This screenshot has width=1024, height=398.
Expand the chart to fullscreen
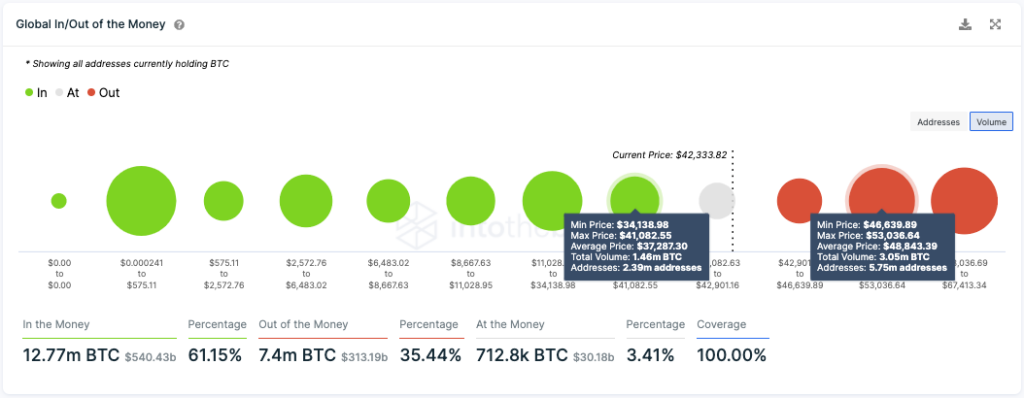[995, 25]
